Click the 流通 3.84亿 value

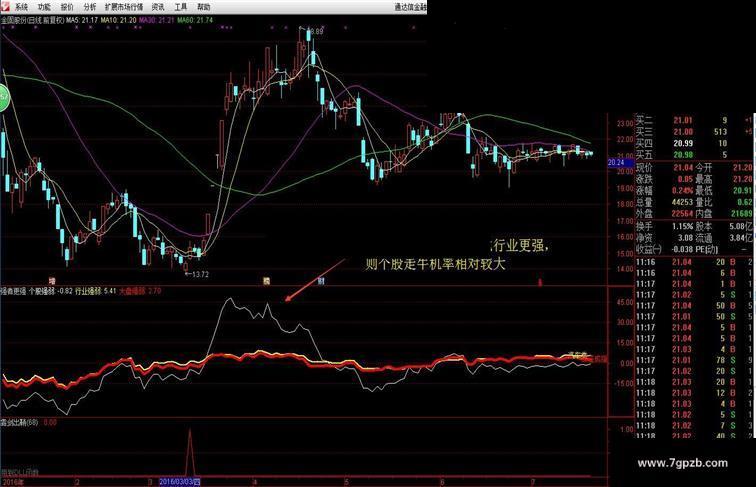pyautogui.click(x=742, y=237)
